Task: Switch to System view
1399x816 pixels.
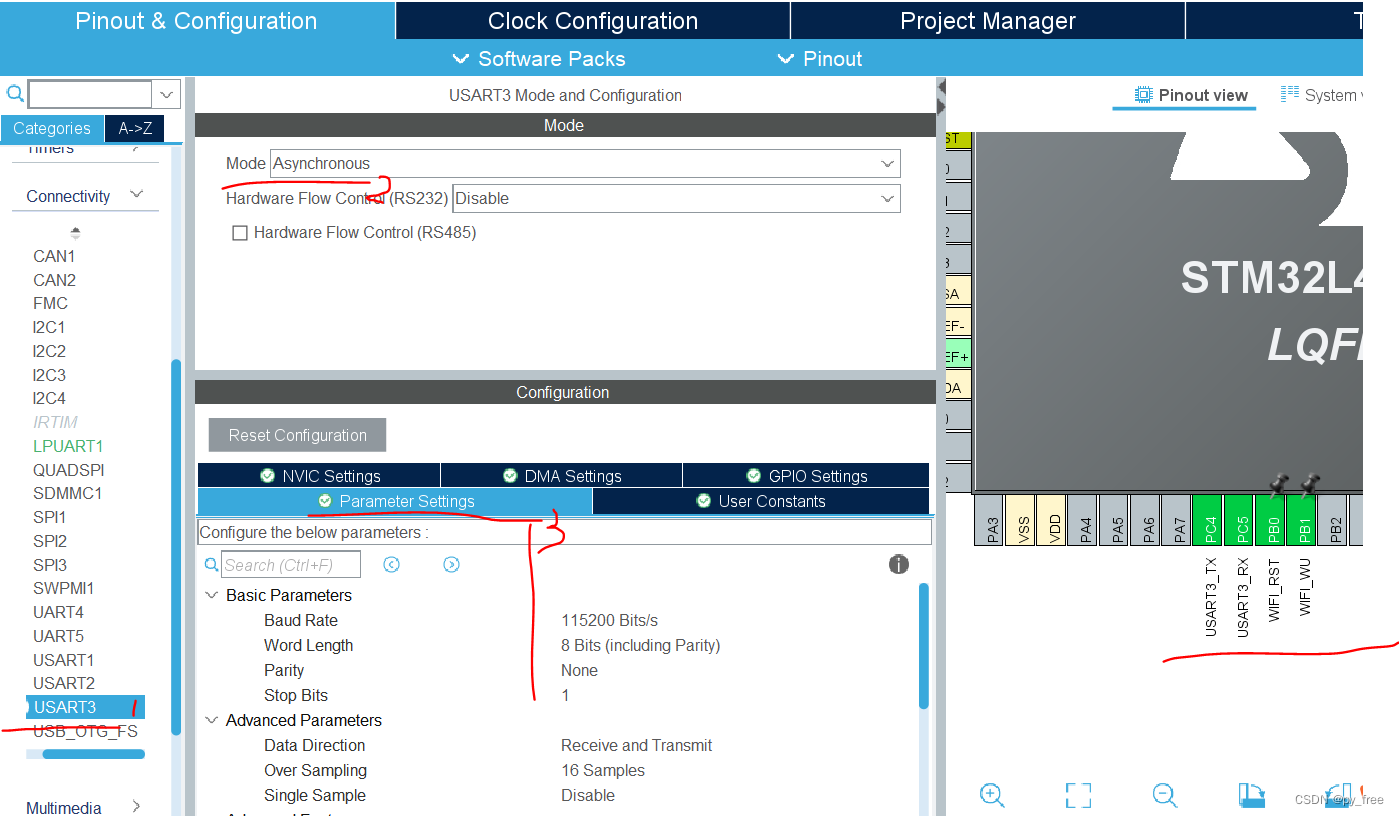Action: click(x=1320, y=95)
